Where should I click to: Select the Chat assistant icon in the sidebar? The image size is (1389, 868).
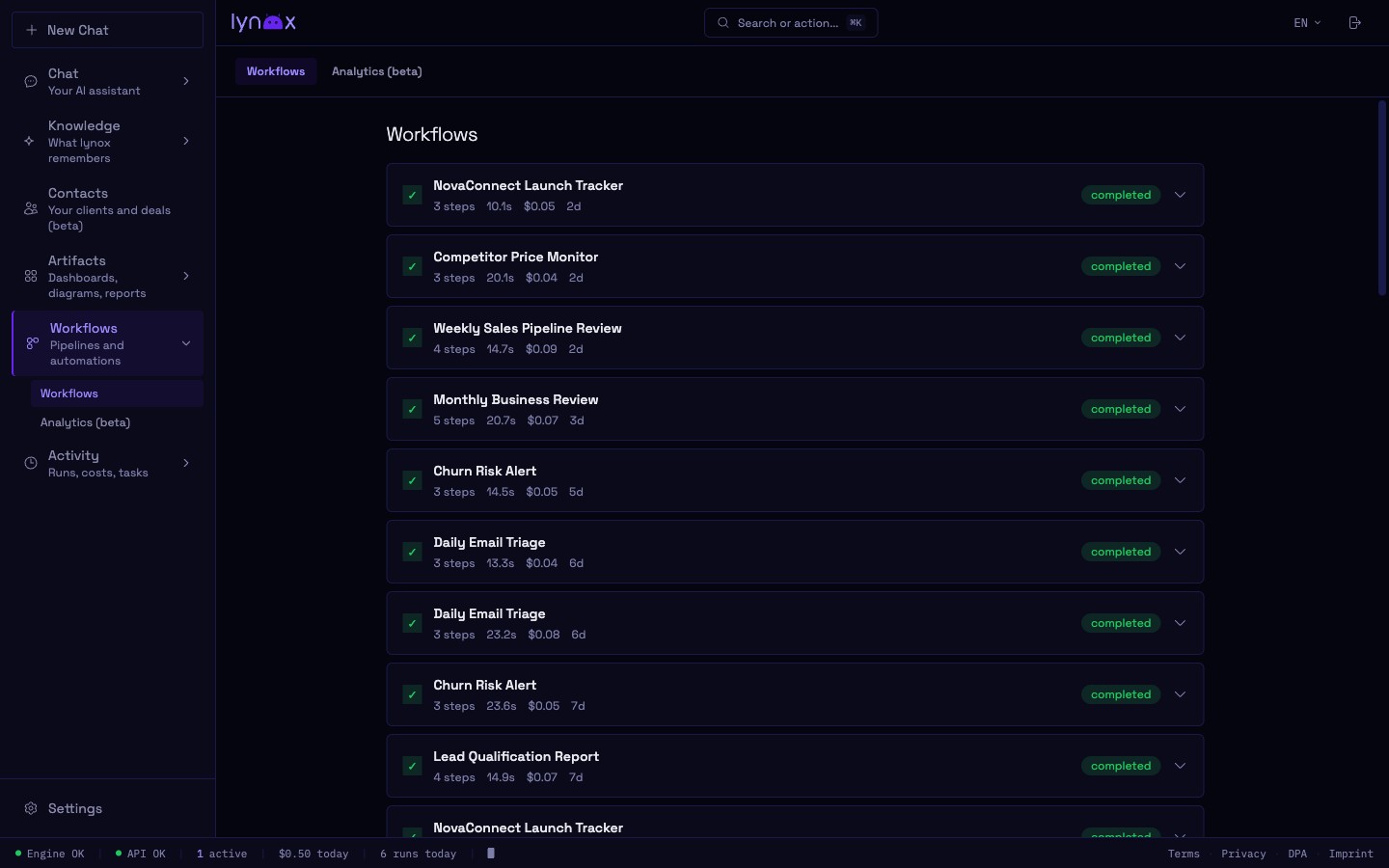(30, 81)
